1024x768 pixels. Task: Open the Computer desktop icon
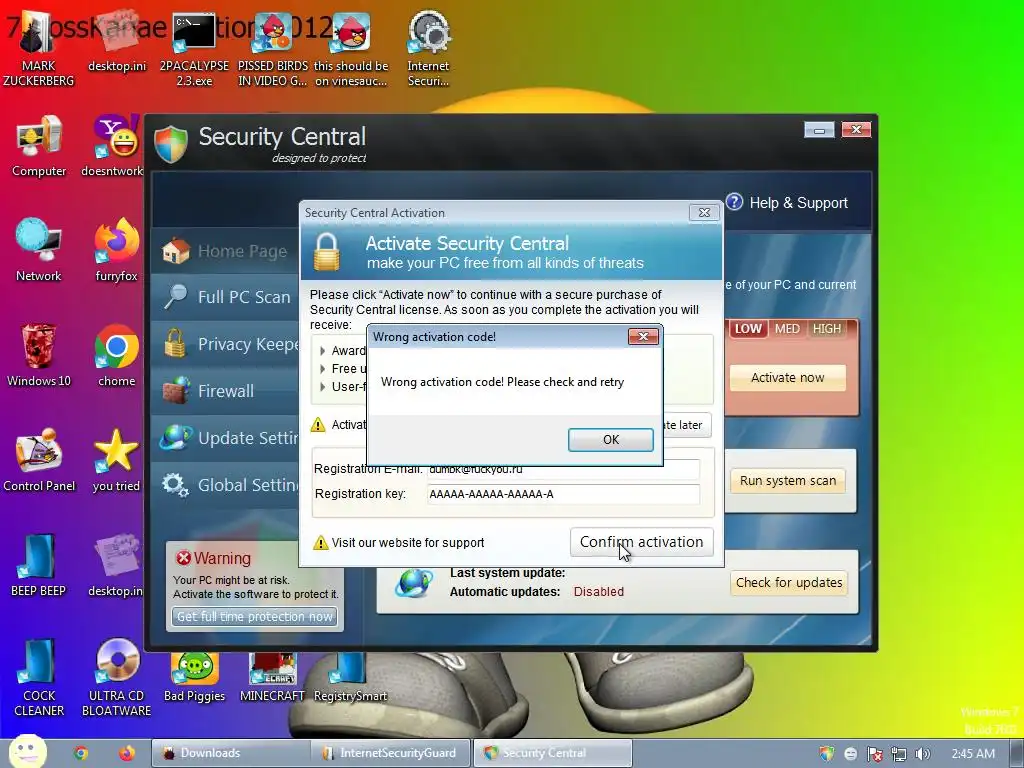[39, 146]
